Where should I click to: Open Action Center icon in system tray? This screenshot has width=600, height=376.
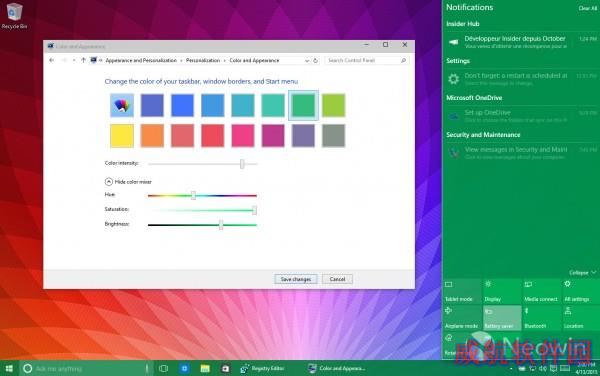click(x=553, y=369)
